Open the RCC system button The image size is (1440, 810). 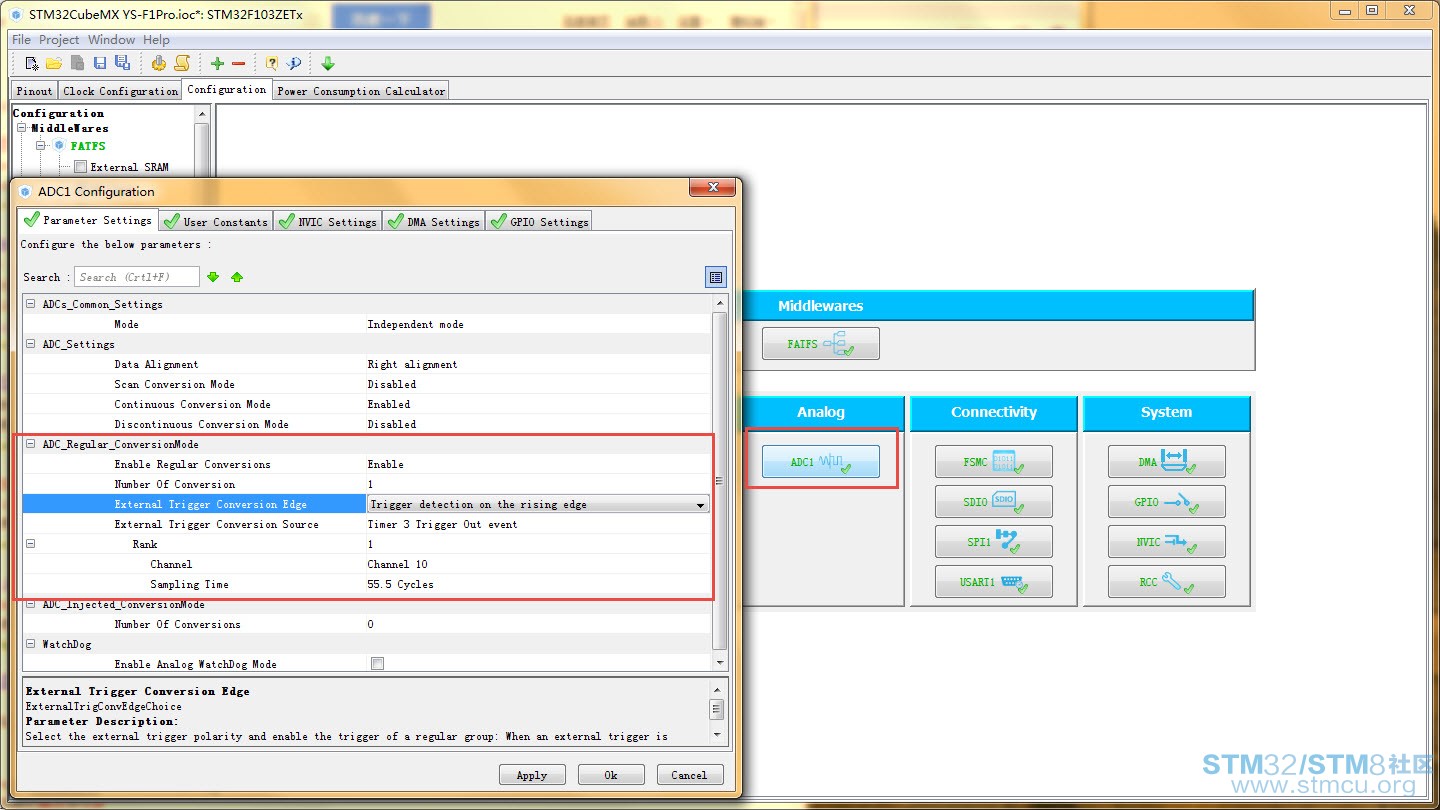[x=1167, y=582]
